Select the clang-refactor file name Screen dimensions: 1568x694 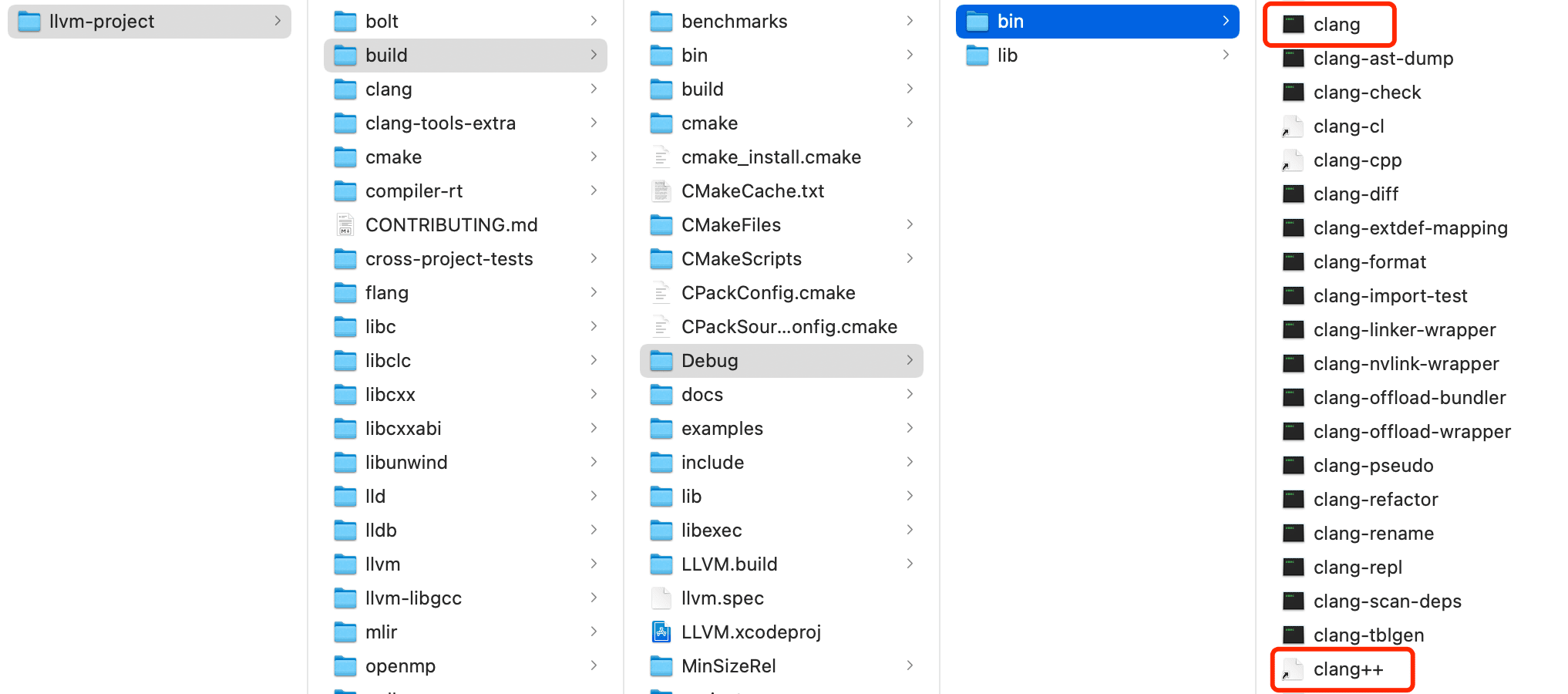[1376, 500]
